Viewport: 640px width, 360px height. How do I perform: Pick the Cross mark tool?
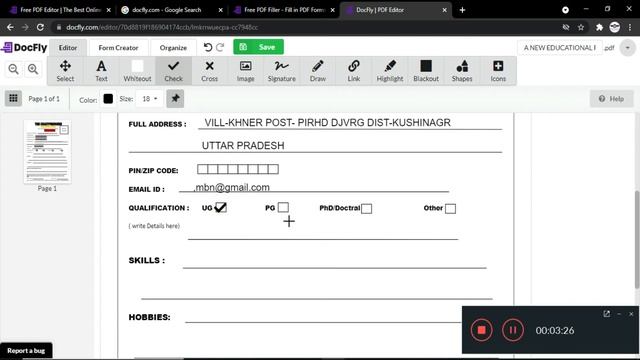tap(209, 71)
